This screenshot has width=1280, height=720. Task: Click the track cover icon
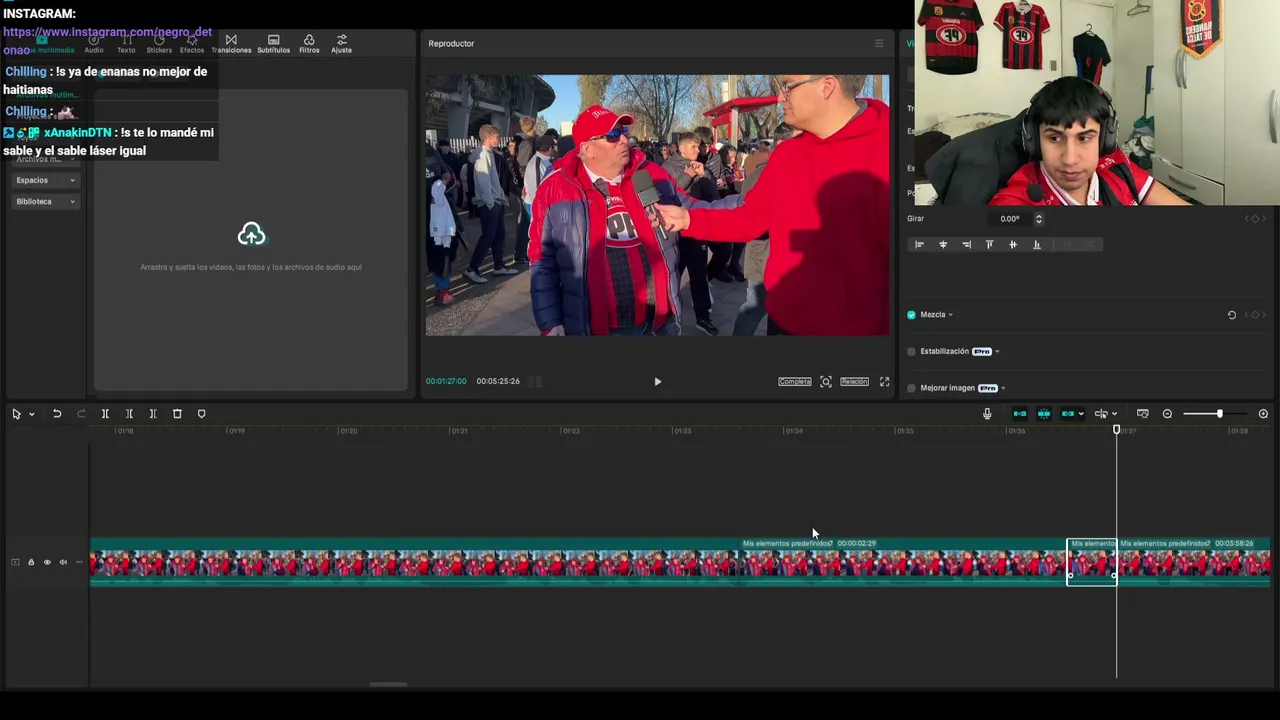tap(15, 562)
